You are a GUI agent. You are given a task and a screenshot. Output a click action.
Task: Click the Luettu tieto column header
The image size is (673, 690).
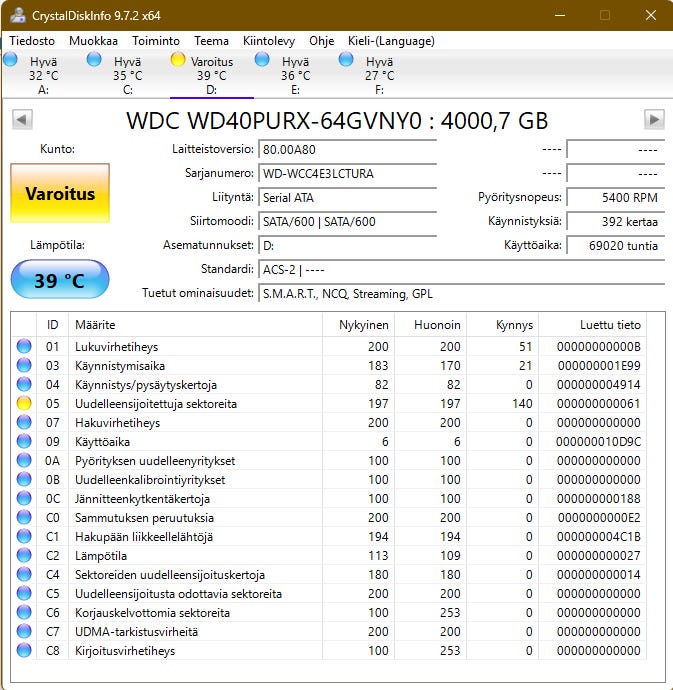tap(593, 325)
